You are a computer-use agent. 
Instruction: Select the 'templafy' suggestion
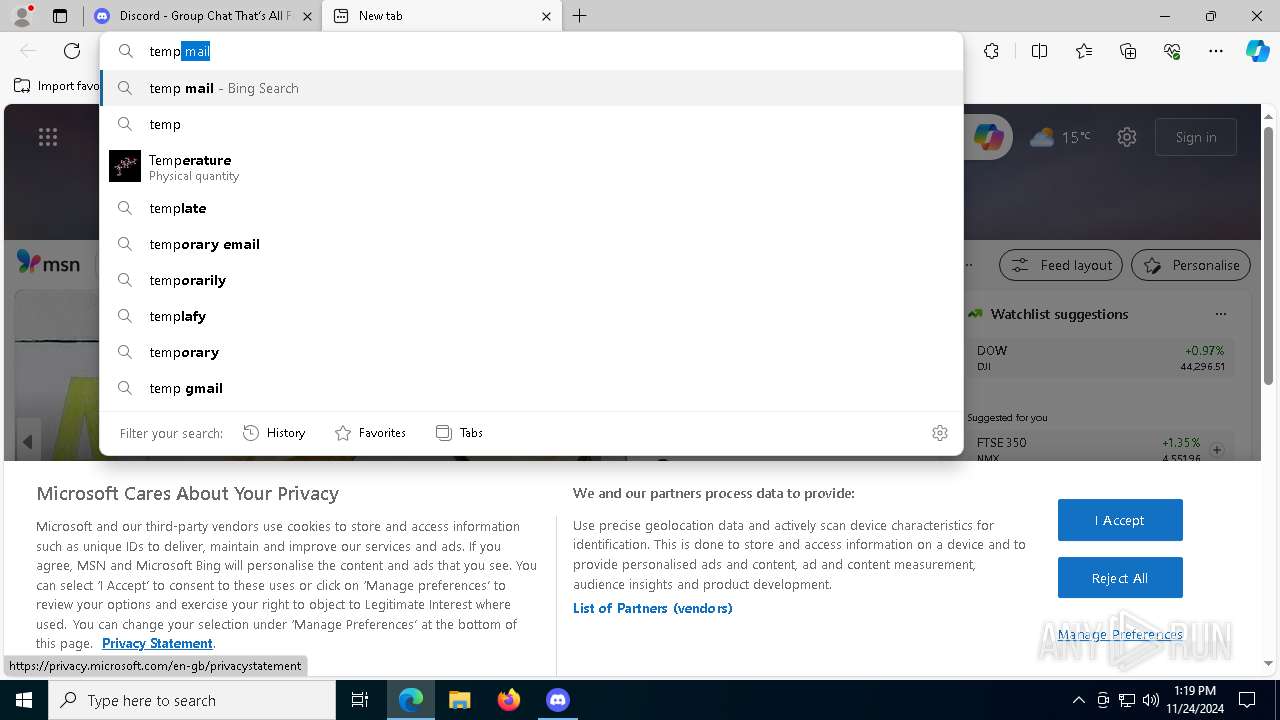click(531, 316)
